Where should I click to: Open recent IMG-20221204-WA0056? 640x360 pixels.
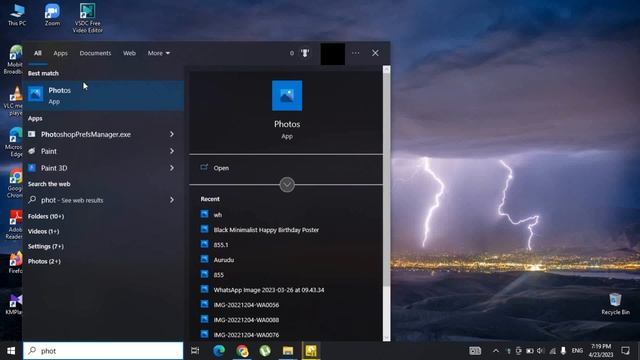[246, 305]
